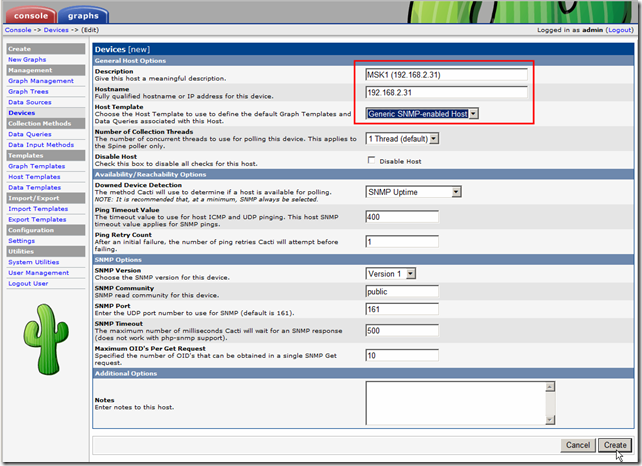Open User Management in the sidebar
This screenshot has height=466, width=642.
tap(38, 272)
